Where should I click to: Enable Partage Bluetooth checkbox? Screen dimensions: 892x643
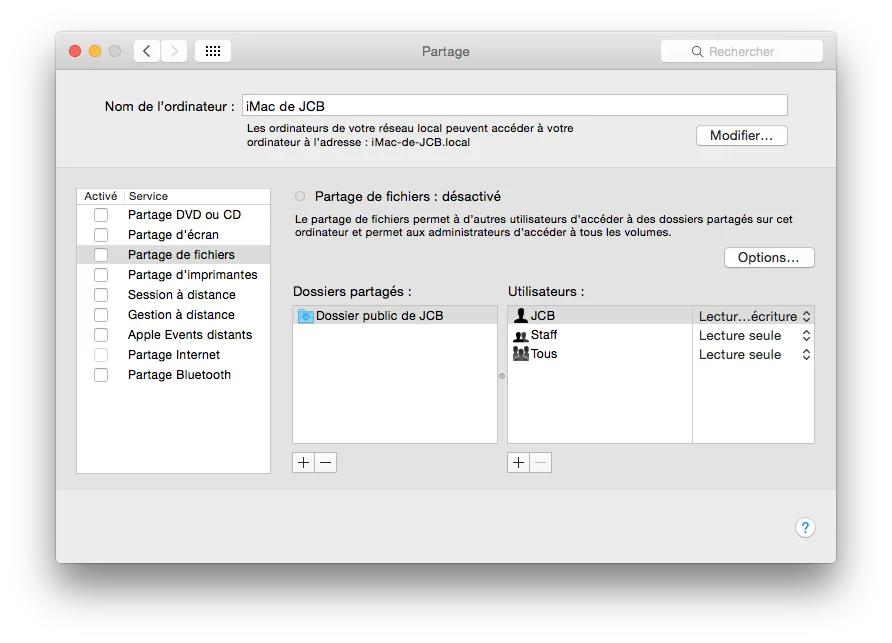coord(101,375)
